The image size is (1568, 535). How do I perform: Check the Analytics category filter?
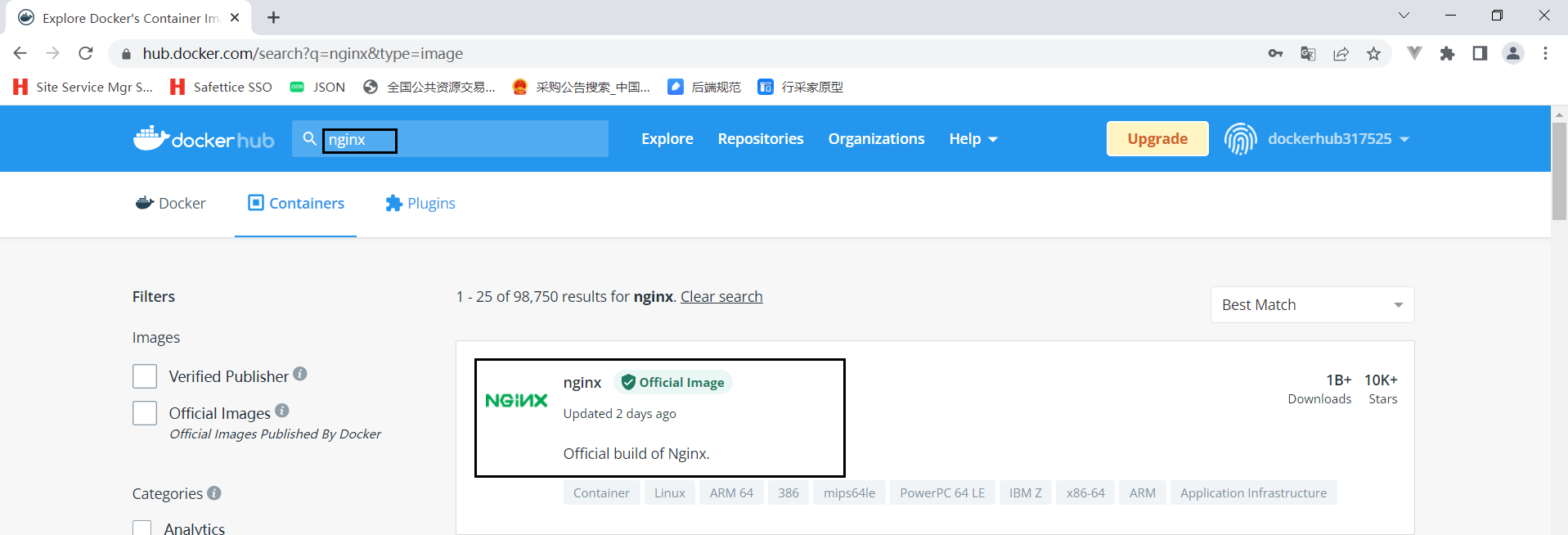[142, 528]
